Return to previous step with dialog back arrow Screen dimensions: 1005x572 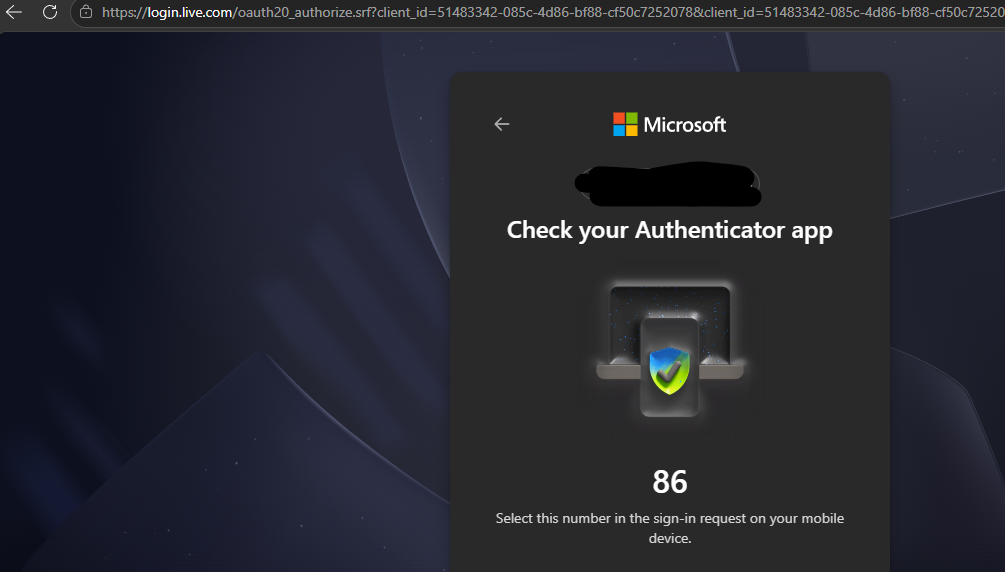point(502,124)
